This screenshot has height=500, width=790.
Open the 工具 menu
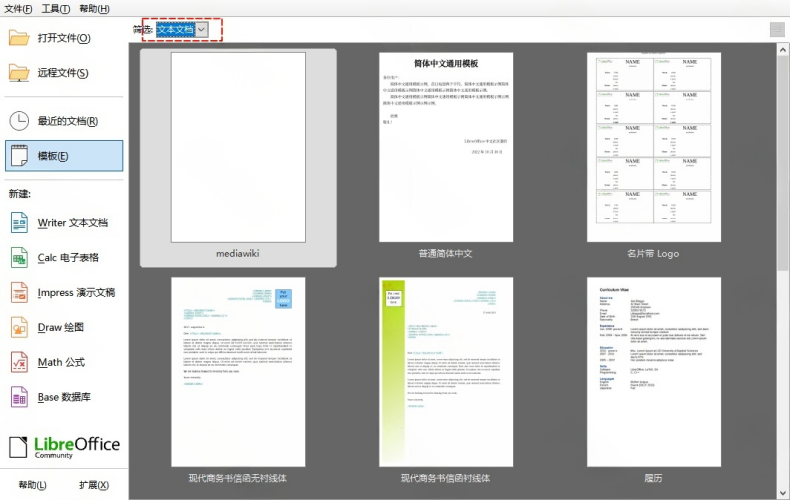(x=56, y=9)
